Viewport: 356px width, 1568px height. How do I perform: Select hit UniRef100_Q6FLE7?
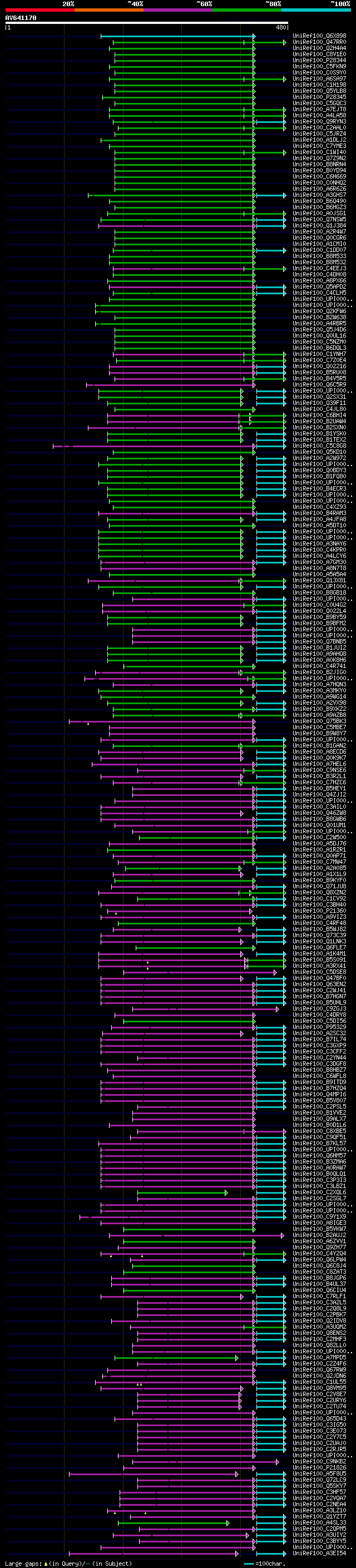tap(319, 948)
